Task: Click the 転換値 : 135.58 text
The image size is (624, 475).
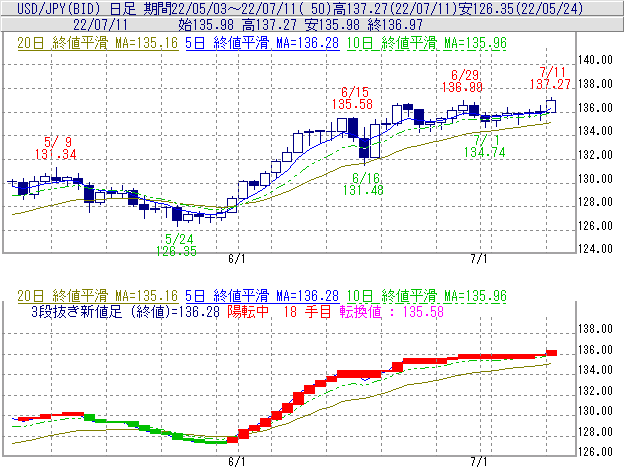Action: [x=392, y=311]
